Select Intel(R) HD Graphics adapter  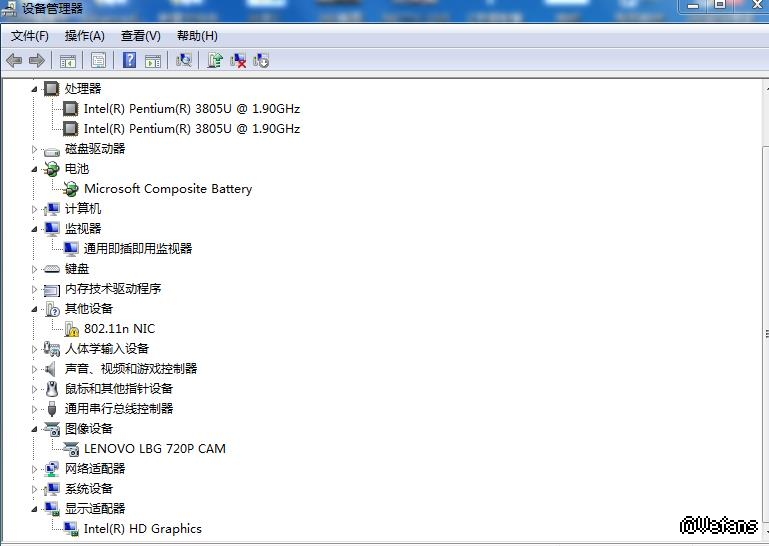tap(143, 529)
